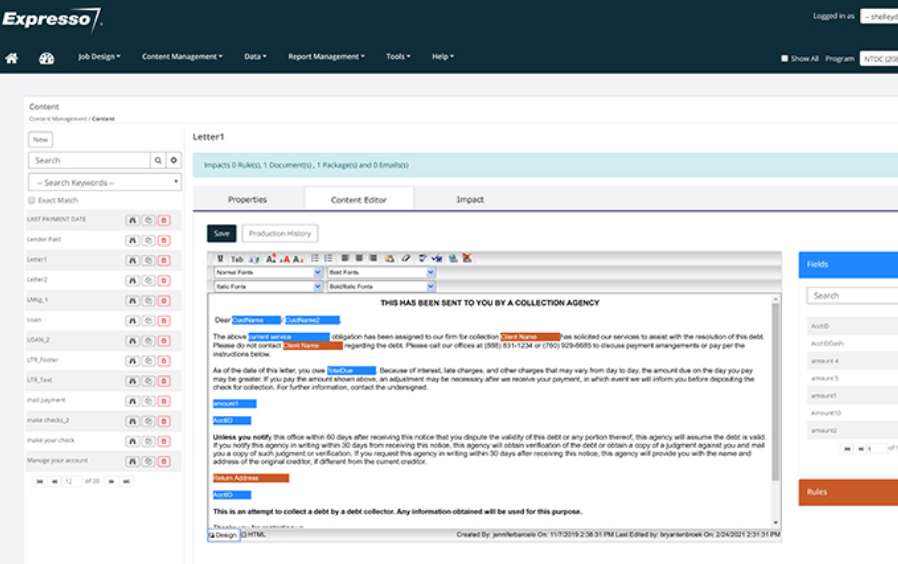Open the Bold Fonts dropdown
898x564 pixels.
[381, 273]
